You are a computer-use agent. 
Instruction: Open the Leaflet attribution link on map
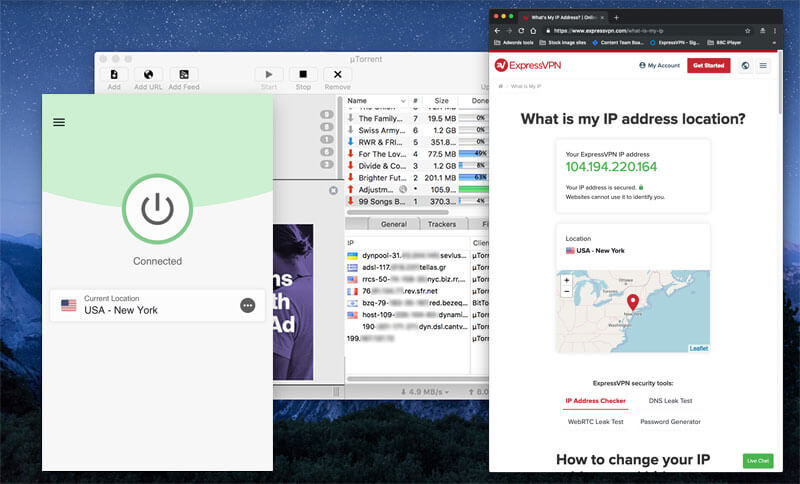coord(698,348)
